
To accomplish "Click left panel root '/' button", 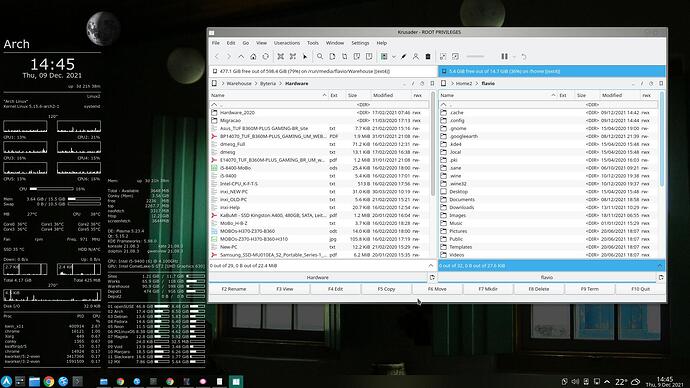I will click(413, 84).
